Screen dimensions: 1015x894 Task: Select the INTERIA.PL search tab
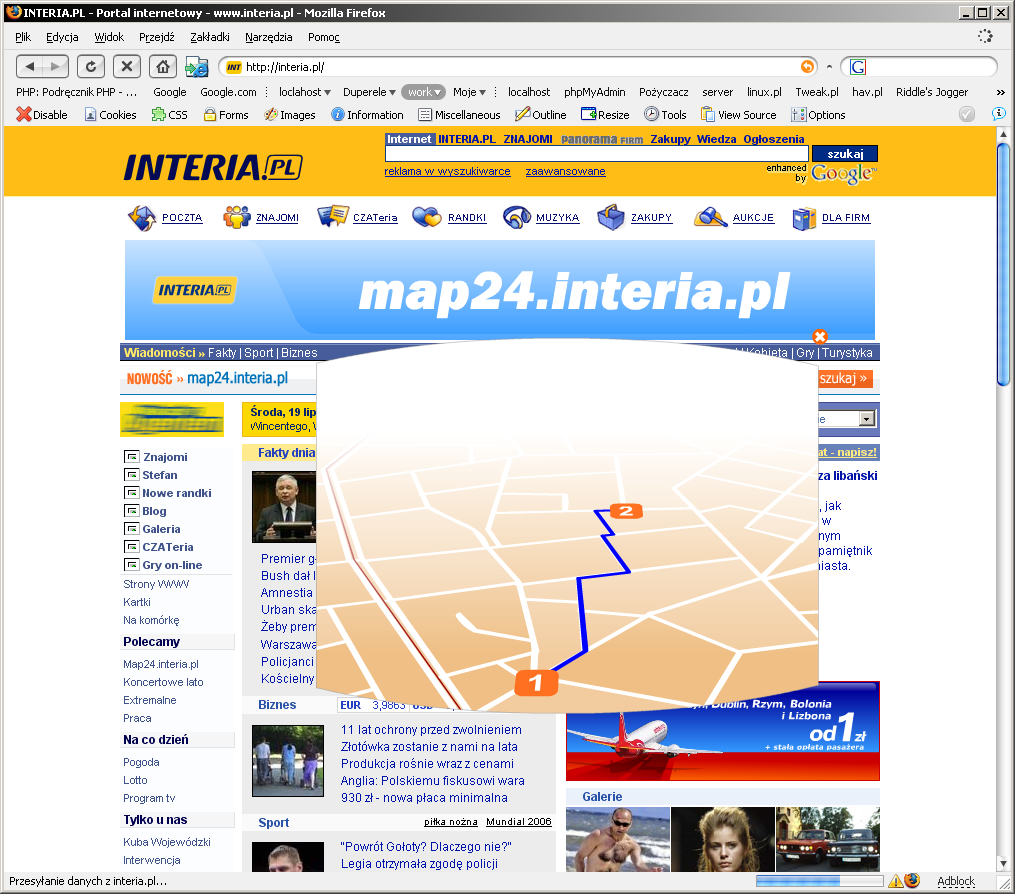point(467,139)
